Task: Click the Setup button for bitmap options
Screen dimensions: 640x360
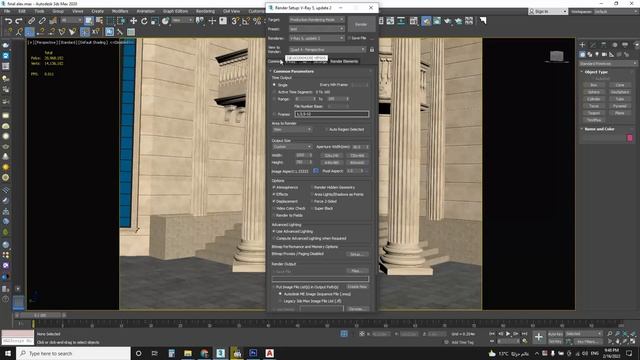Action: tap(357, 254)
